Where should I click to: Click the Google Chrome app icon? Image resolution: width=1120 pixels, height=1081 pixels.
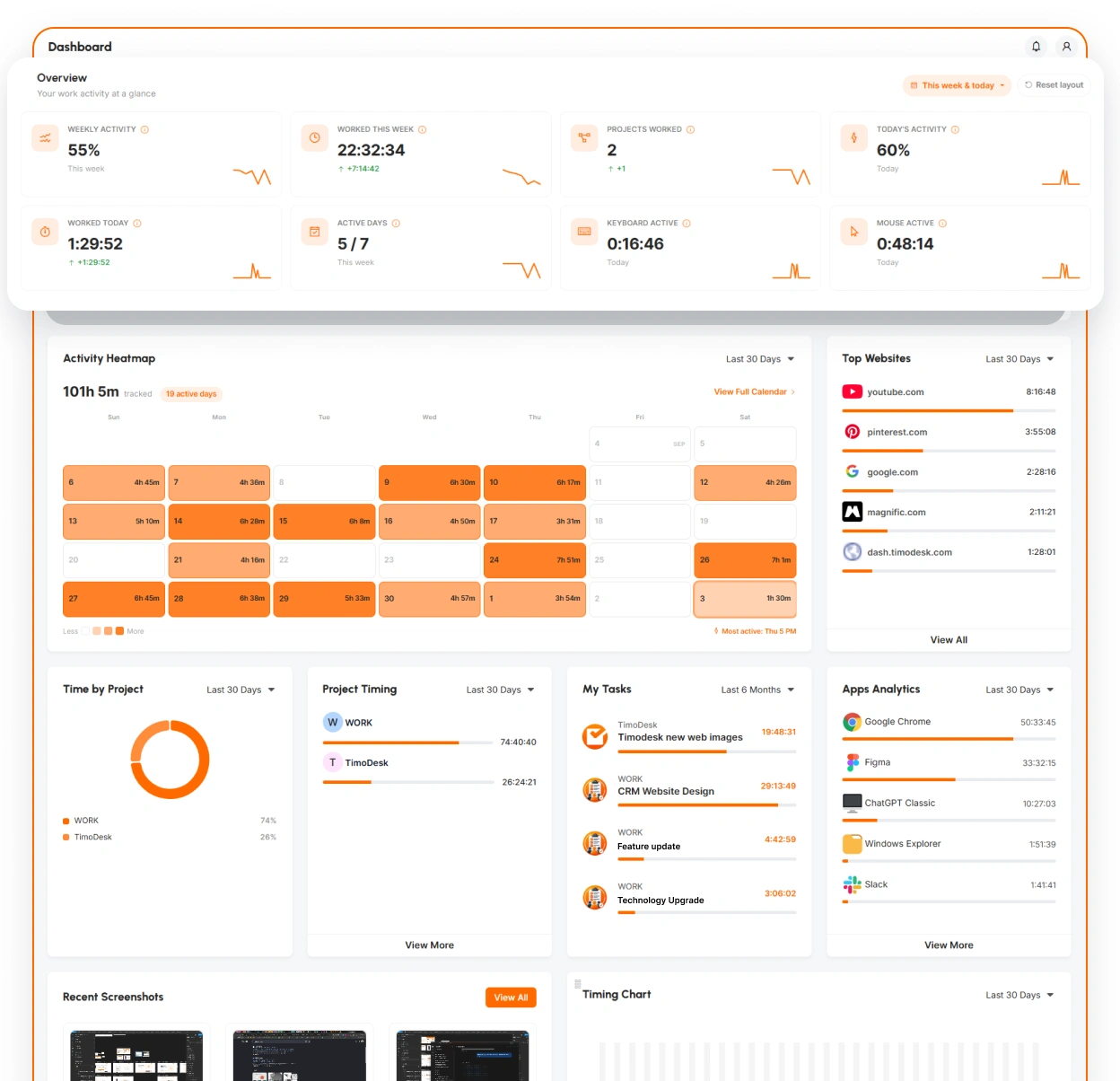click(x=852, y=722)
